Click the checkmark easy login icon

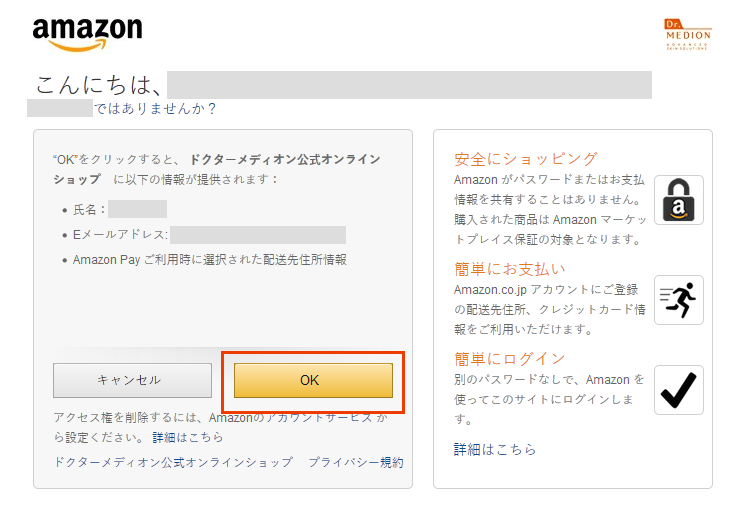click(679, 390)
